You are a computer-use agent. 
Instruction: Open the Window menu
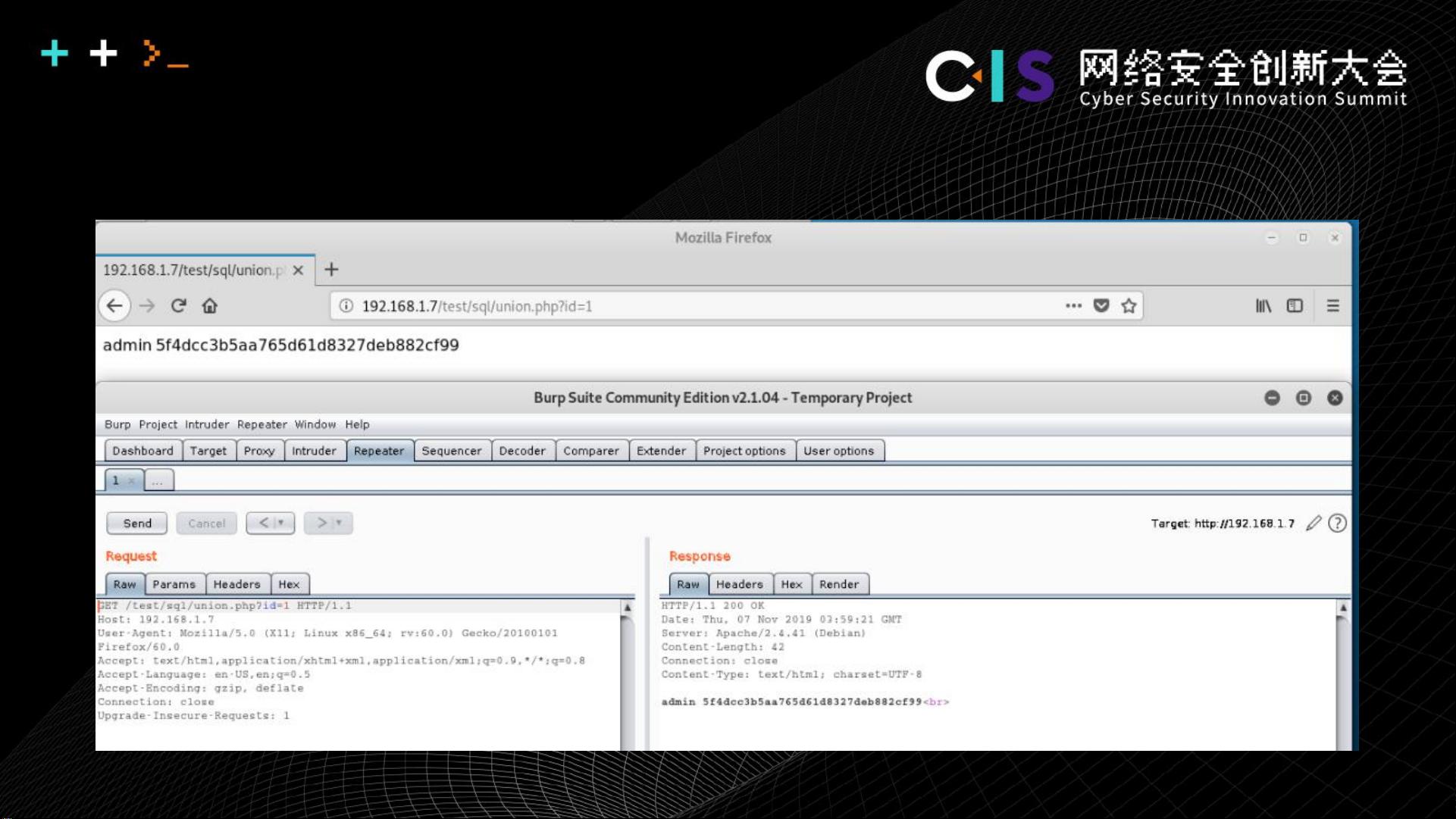click(x=315, y=425)
